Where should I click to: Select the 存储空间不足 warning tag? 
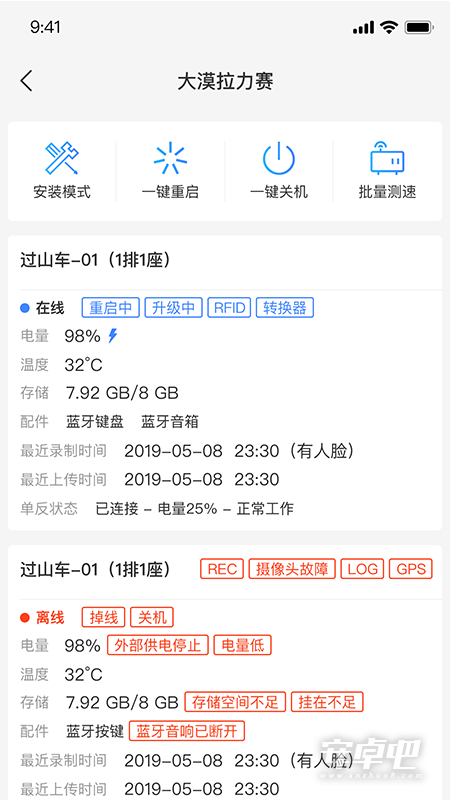[235, 702]
